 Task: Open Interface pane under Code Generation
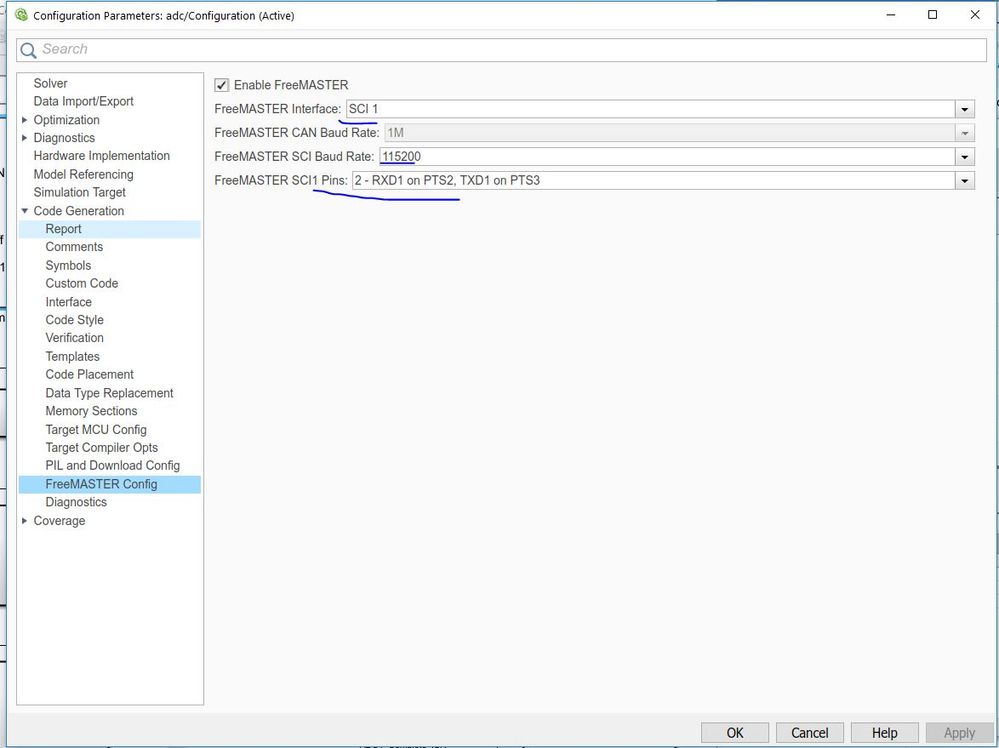[x=68, y=302]
